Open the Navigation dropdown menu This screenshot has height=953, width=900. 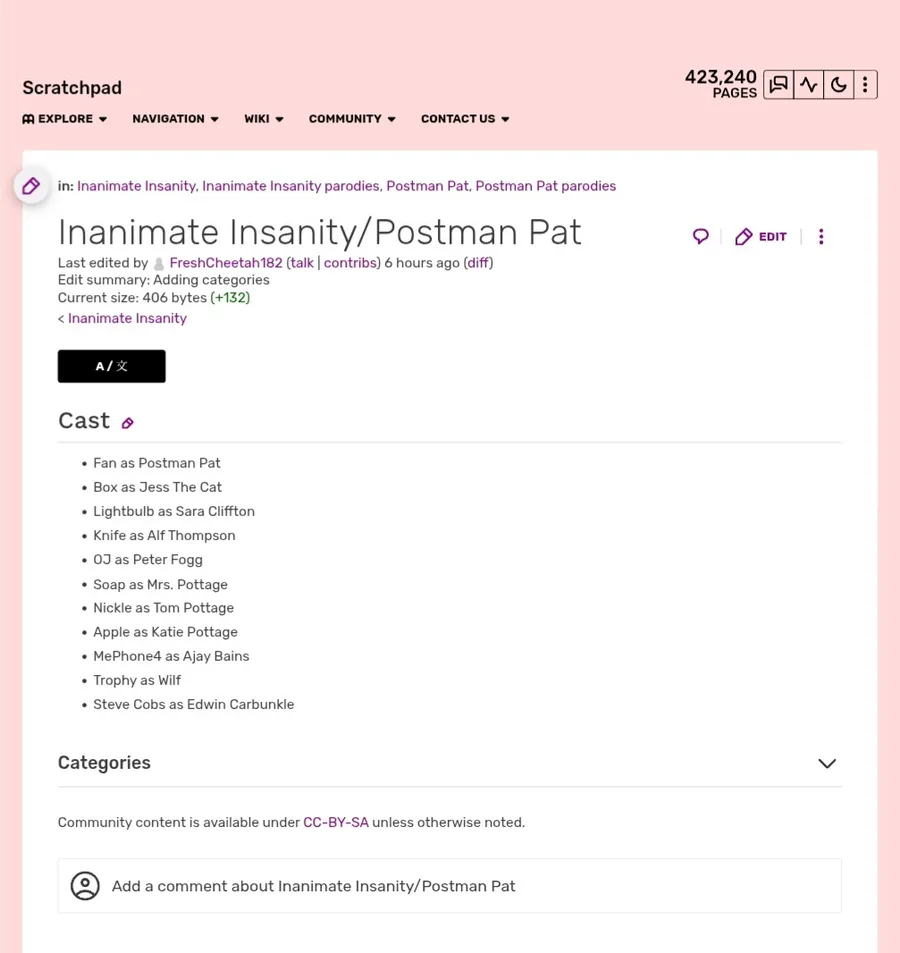pos(175,119)
